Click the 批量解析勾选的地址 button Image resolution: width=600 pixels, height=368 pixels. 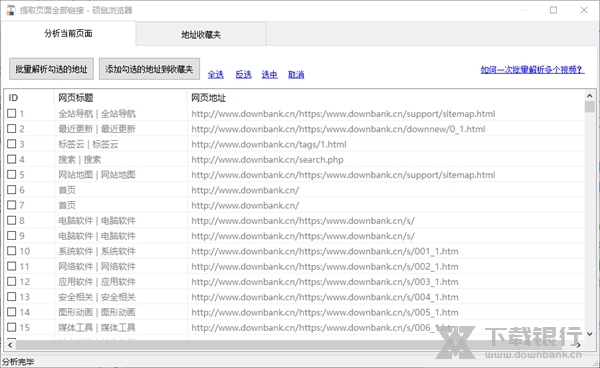51,69
